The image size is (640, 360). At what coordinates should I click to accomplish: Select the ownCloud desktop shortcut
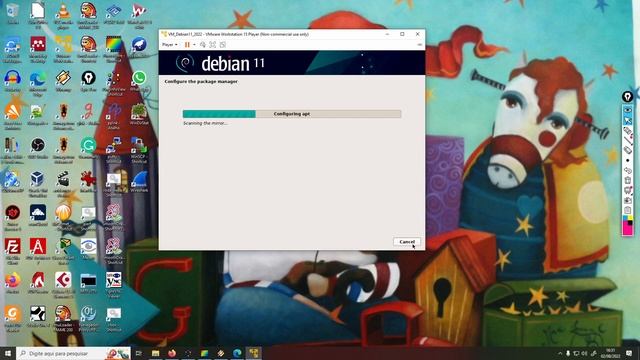tap(38, 216)
